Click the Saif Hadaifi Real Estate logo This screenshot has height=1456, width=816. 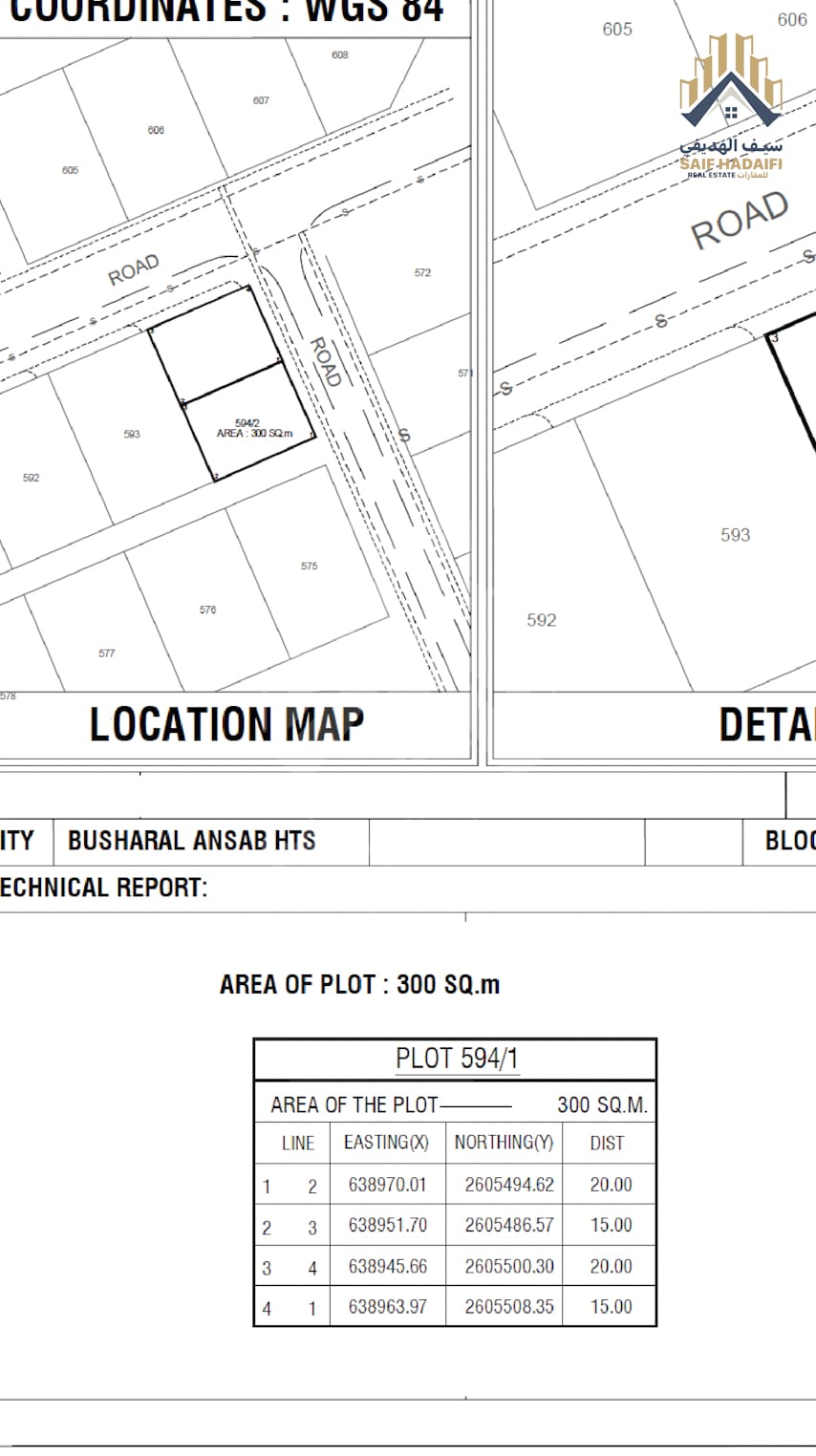731,107
